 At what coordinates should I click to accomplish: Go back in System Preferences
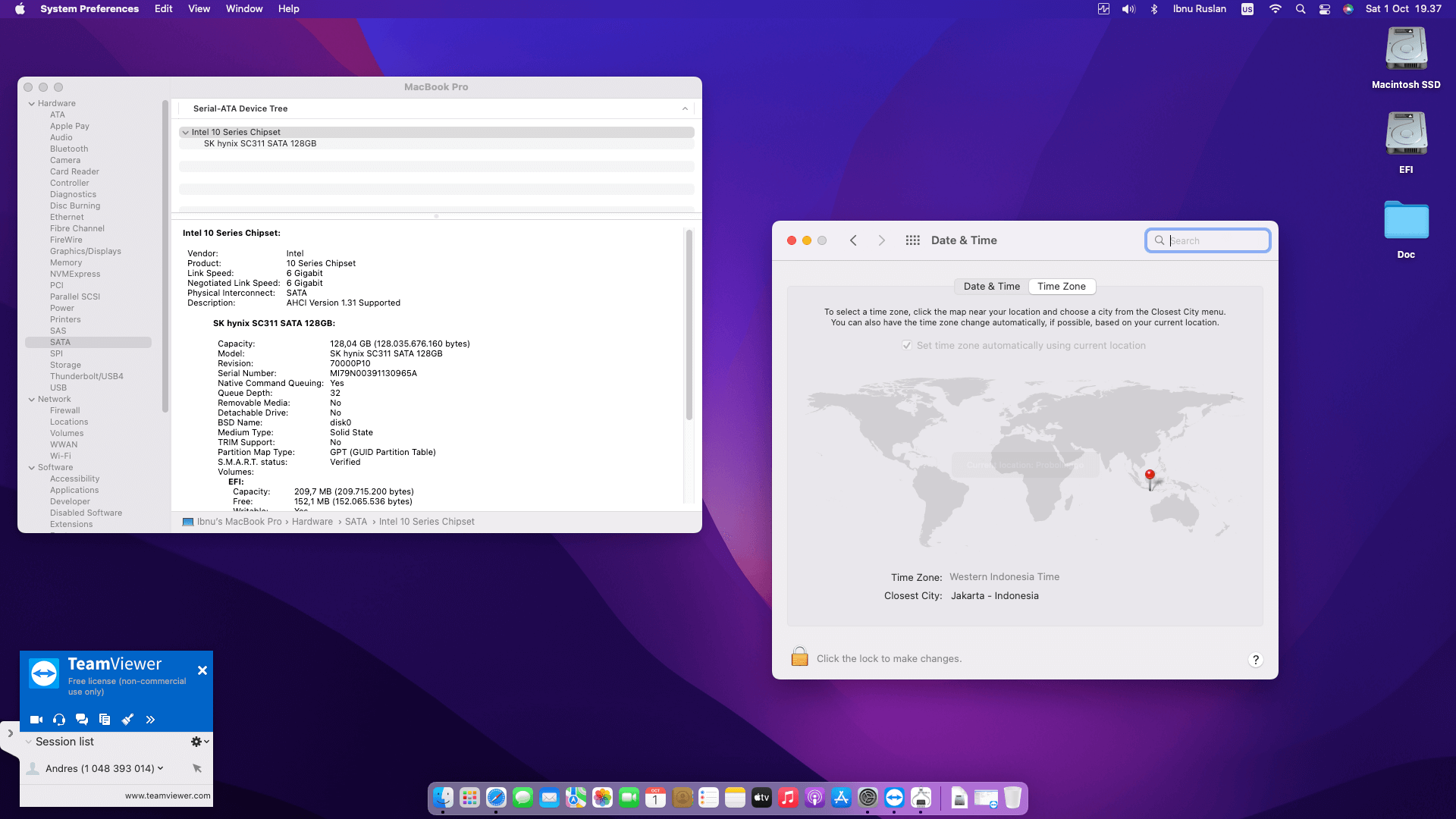tap(853, 240)
